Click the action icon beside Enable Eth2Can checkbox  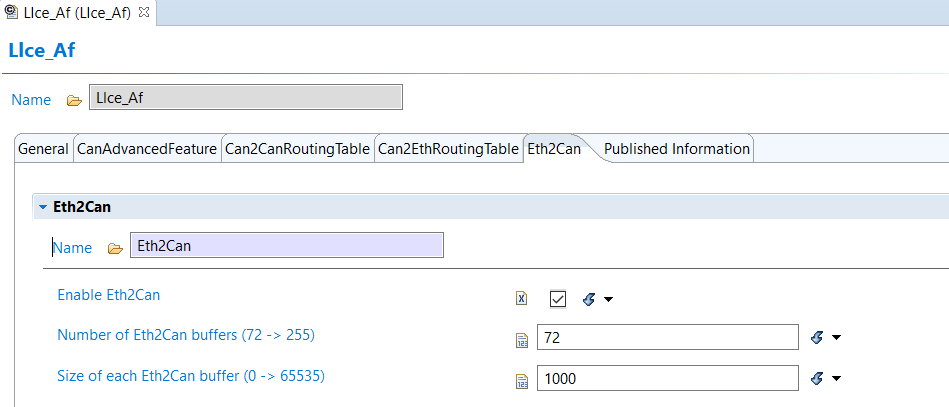(x=589, y=298)
